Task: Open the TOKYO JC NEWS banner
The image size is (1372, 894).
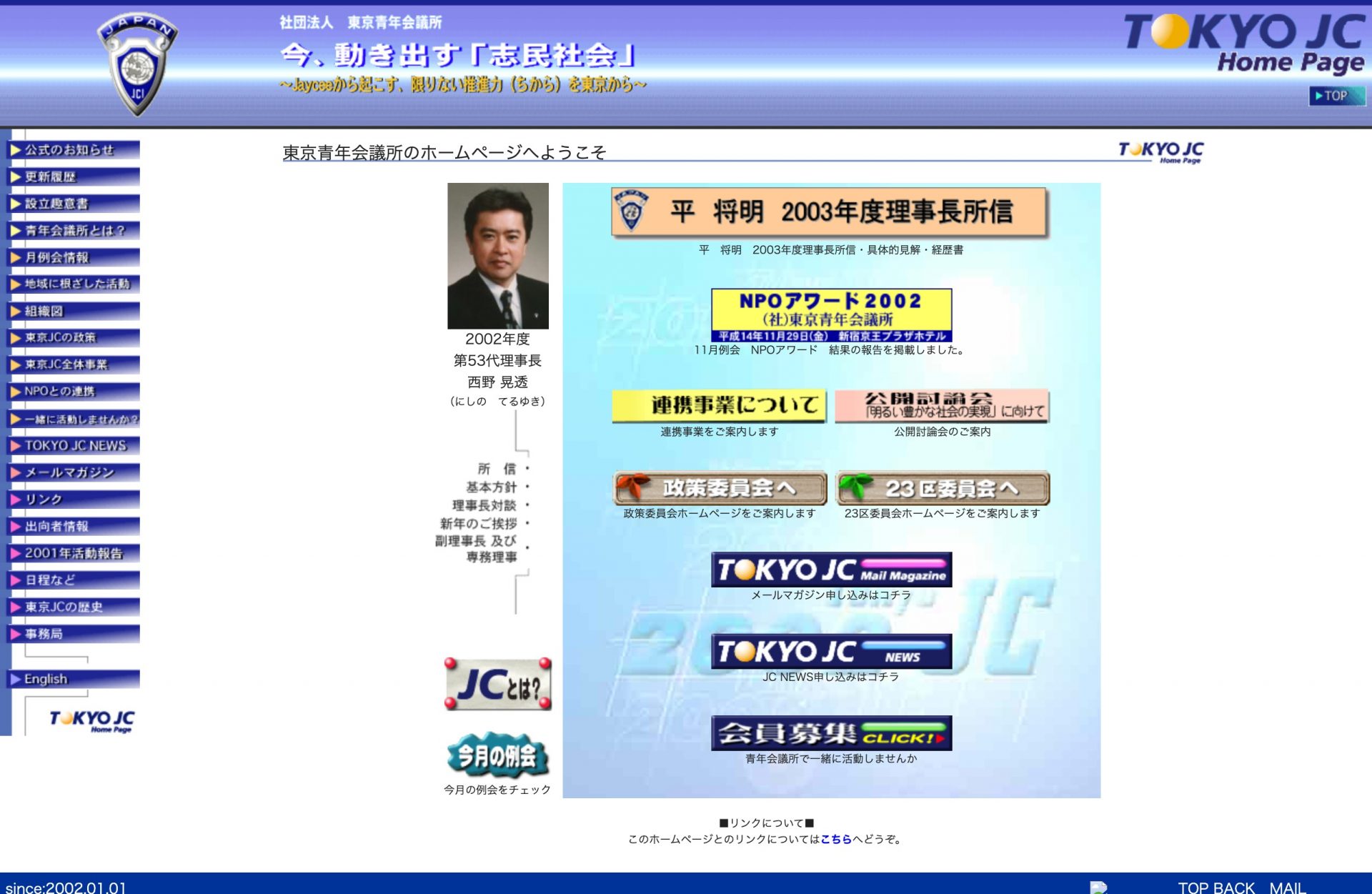Action: [831, 652]
